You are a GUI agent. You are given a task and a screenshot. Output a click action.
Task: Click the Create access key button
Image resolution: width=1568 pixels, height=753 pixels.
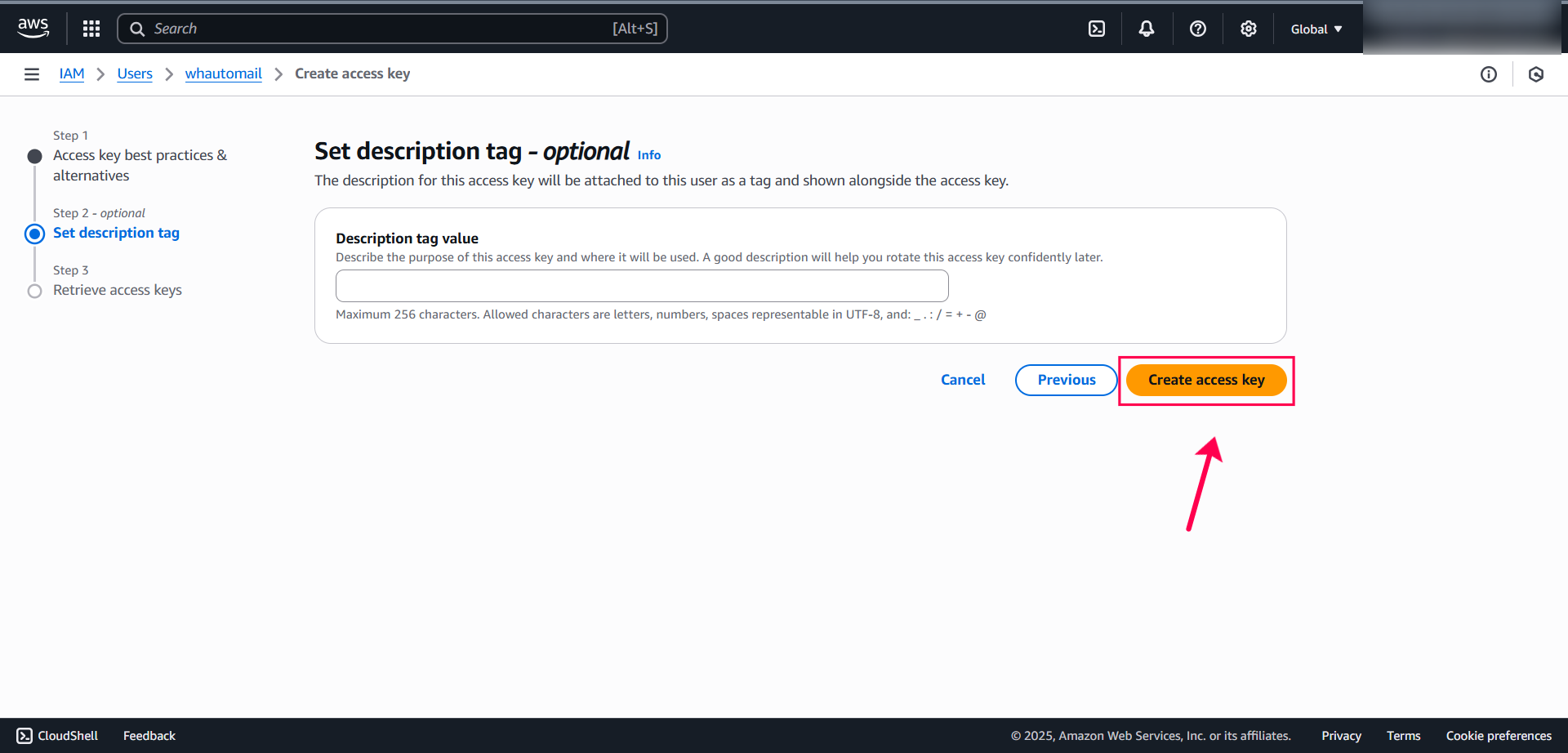point(1206,380)
